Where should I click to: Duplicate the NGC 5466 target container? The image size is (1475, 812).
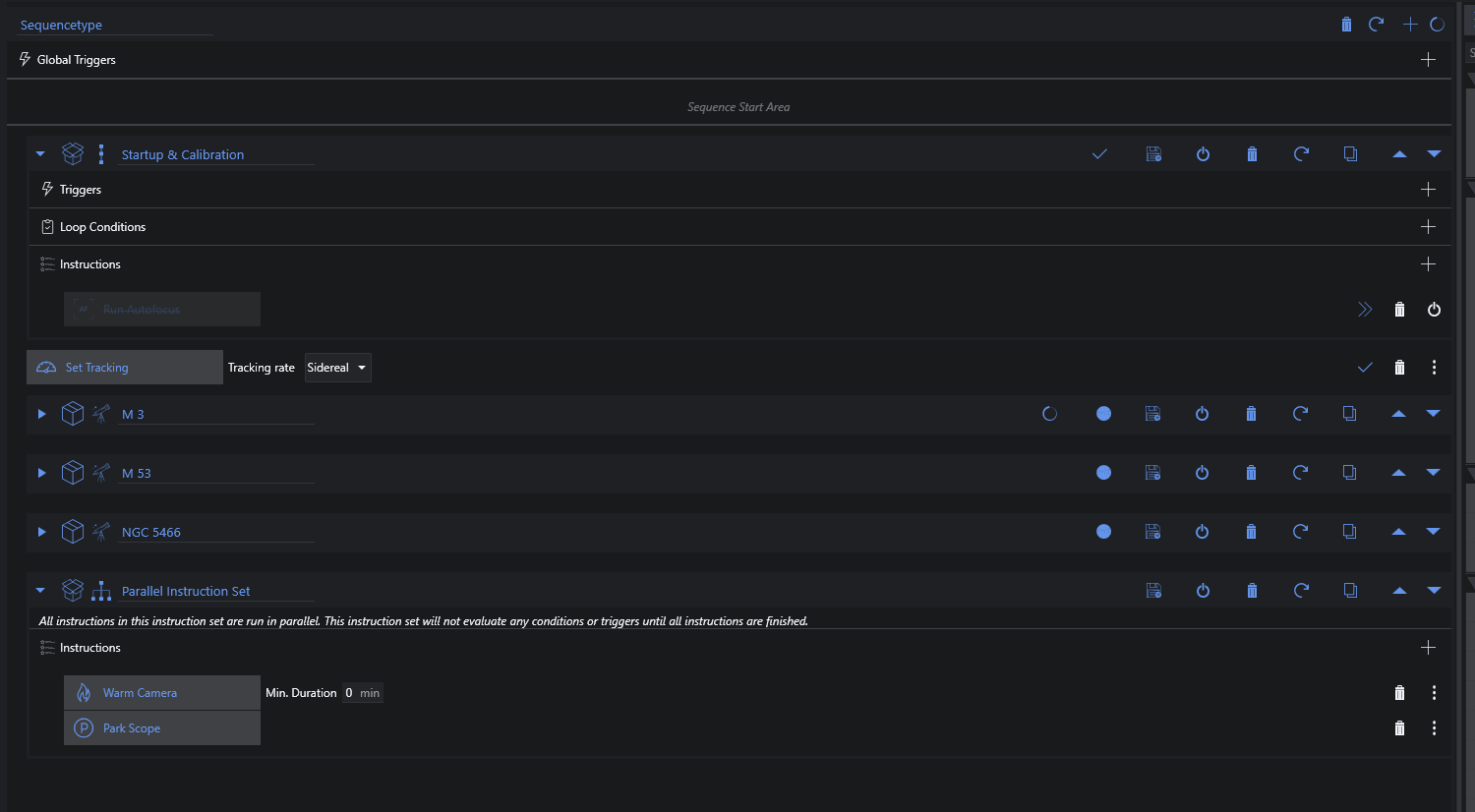tap(1350, 532)
